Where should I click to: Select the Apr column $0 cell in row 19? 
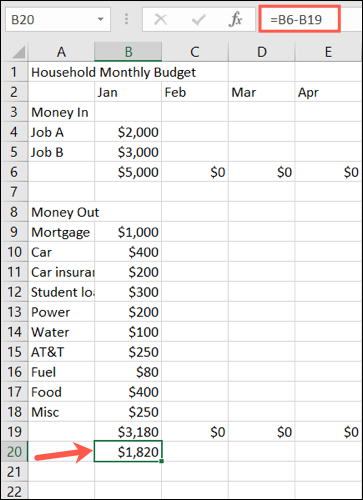pos(328,432)
